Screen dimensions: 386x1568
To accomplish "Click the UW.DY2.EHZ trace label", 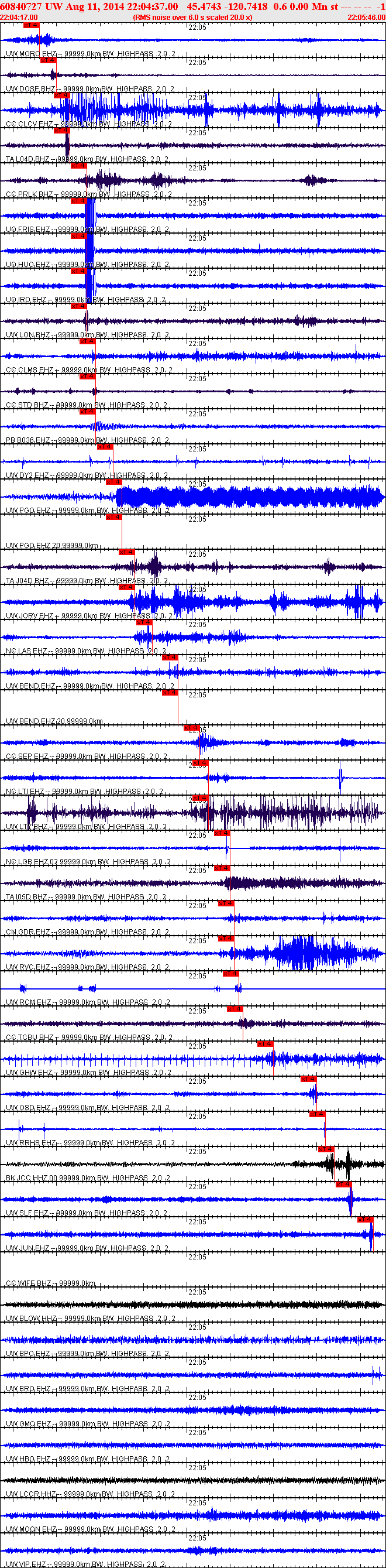I will [87, 476].
